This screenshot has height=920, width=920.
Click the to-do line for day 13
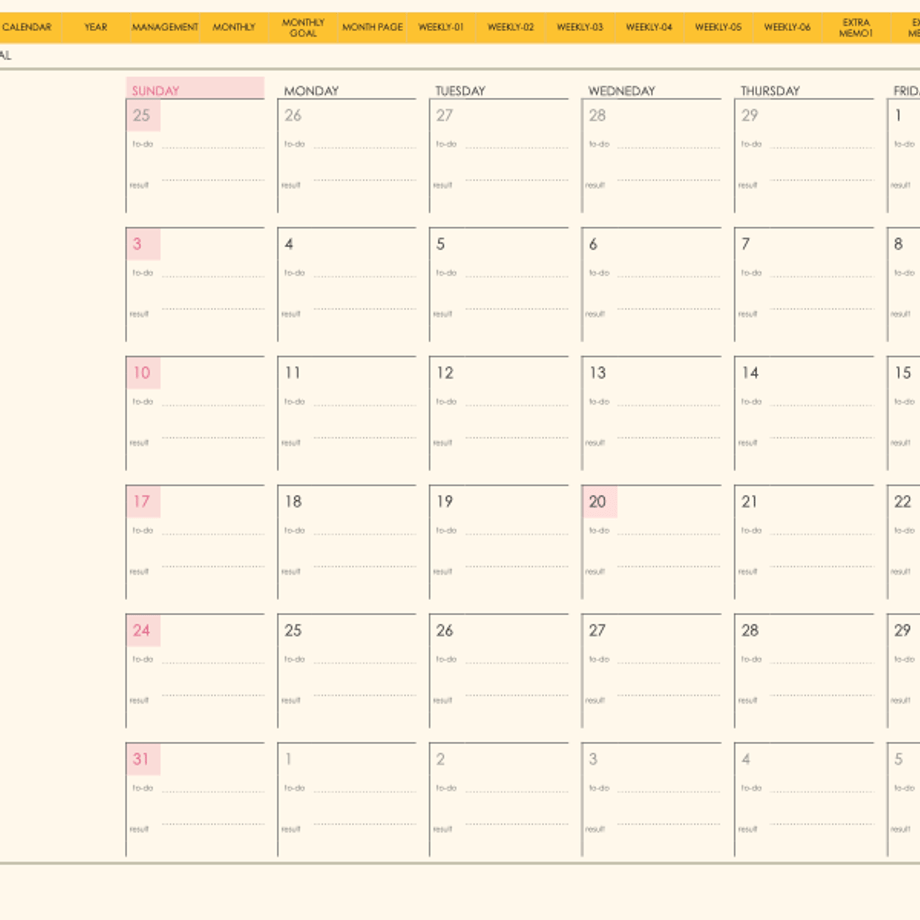tap(669, 405)
